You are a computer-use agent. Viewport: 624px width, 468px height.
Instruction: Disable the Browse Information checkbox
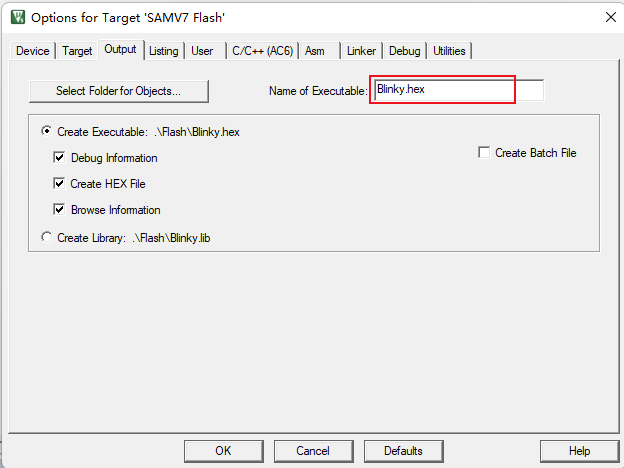pos(59,209)
